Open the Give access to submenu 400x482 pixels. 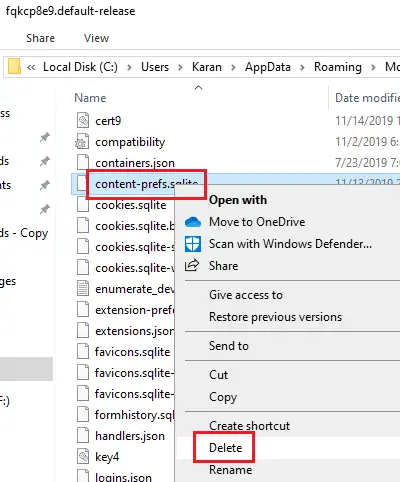pyautogui.click(x=246, y=295)
